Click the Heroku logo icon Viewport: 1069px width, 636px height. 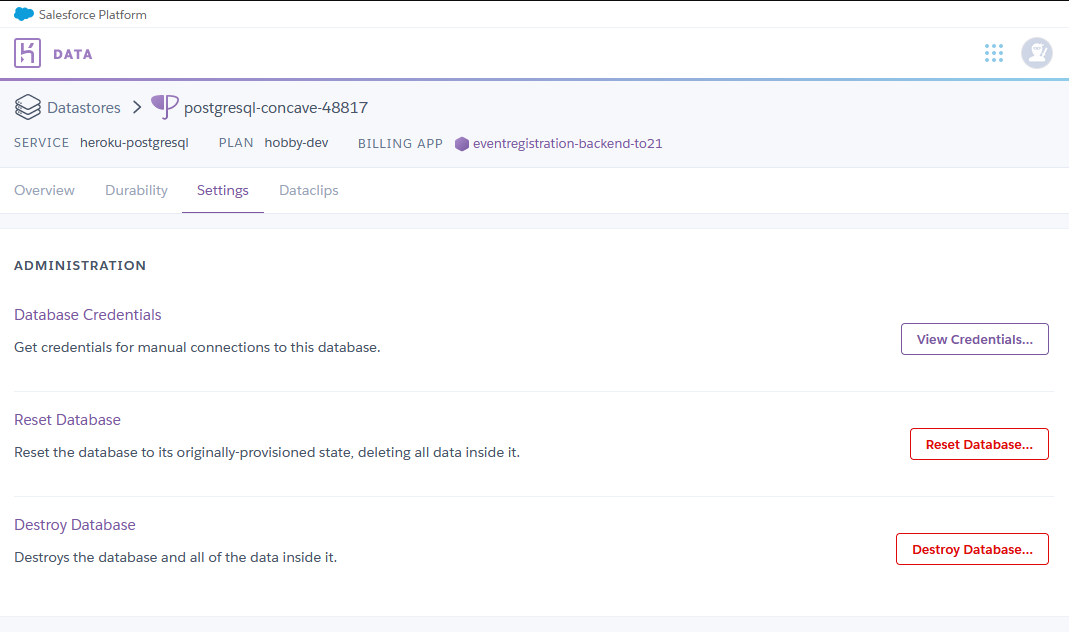(x=28, y=53)
